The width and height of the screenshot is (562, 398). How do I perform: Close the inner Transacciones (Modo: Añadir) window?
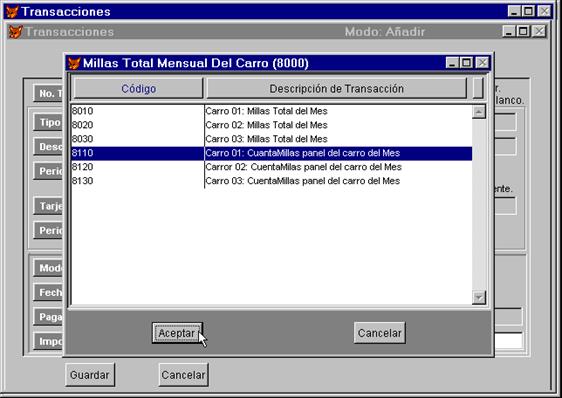tap(539, 32)
